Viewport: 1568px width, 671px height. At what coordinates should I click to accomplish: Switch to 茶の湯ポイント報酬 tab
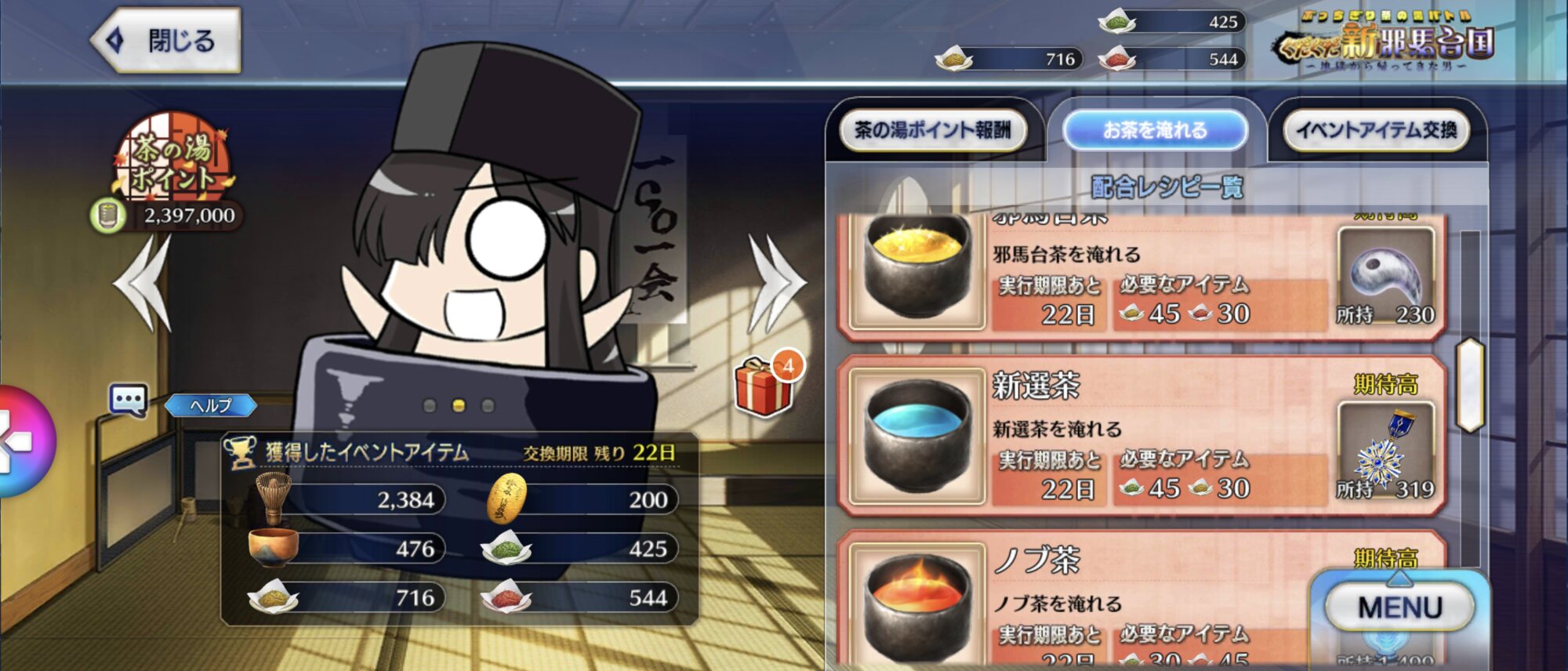(x=932, y=130)
